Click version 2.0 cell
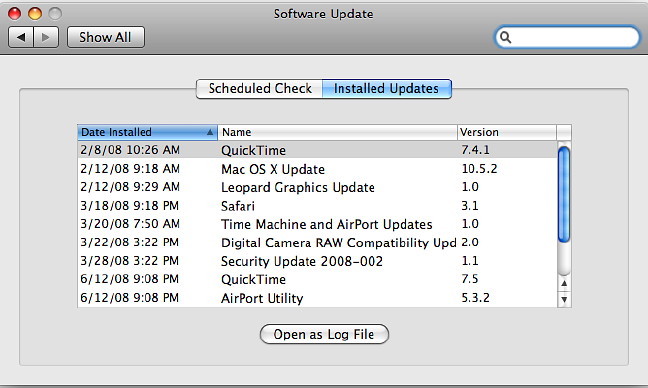This screenshot has width=648, height=388. [x=470, y=242]
